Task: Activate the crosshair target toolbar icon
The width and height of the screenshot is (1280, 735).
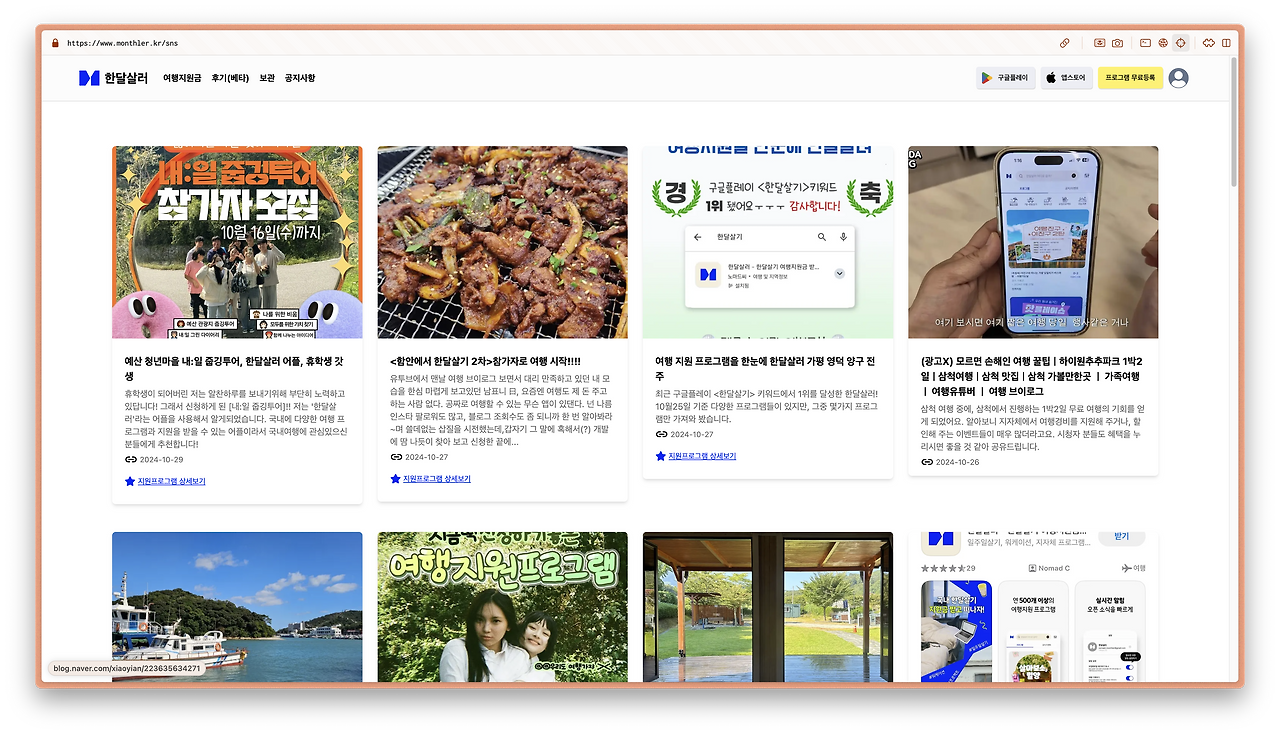Action: click(x=1182, y=42)
